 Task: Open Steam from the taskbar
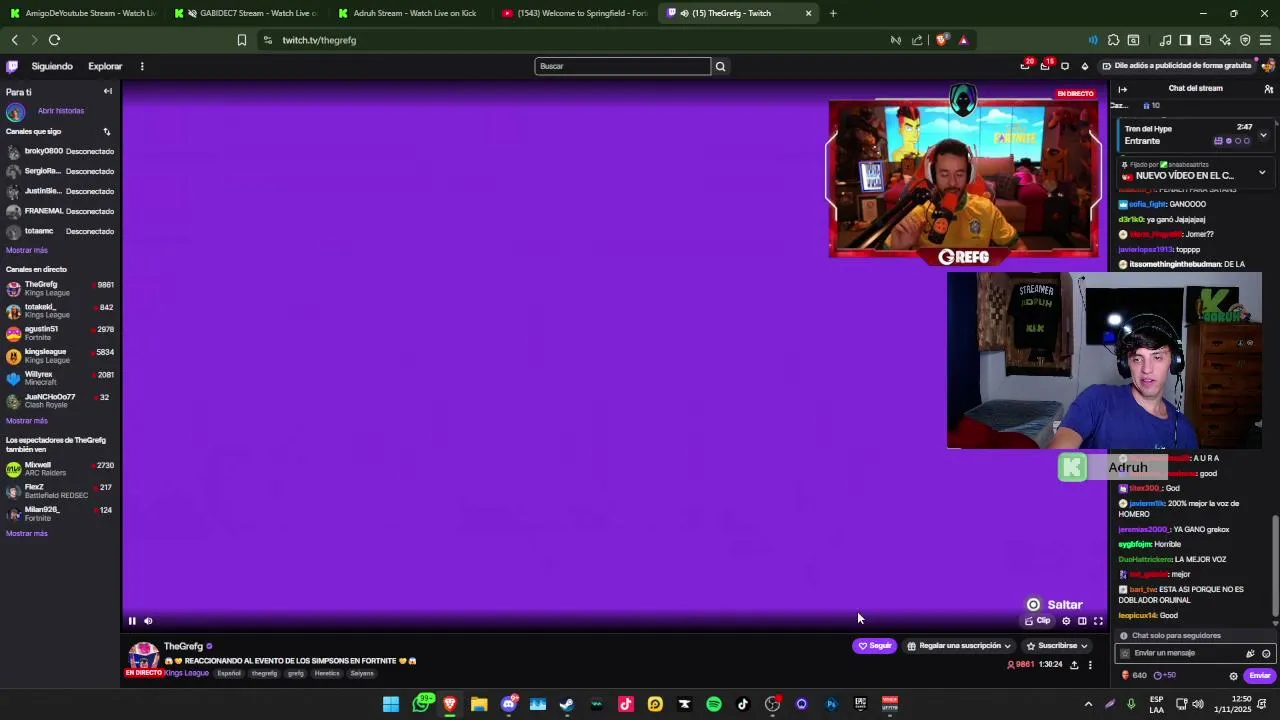pyautogui.click(x=567, y=704)
